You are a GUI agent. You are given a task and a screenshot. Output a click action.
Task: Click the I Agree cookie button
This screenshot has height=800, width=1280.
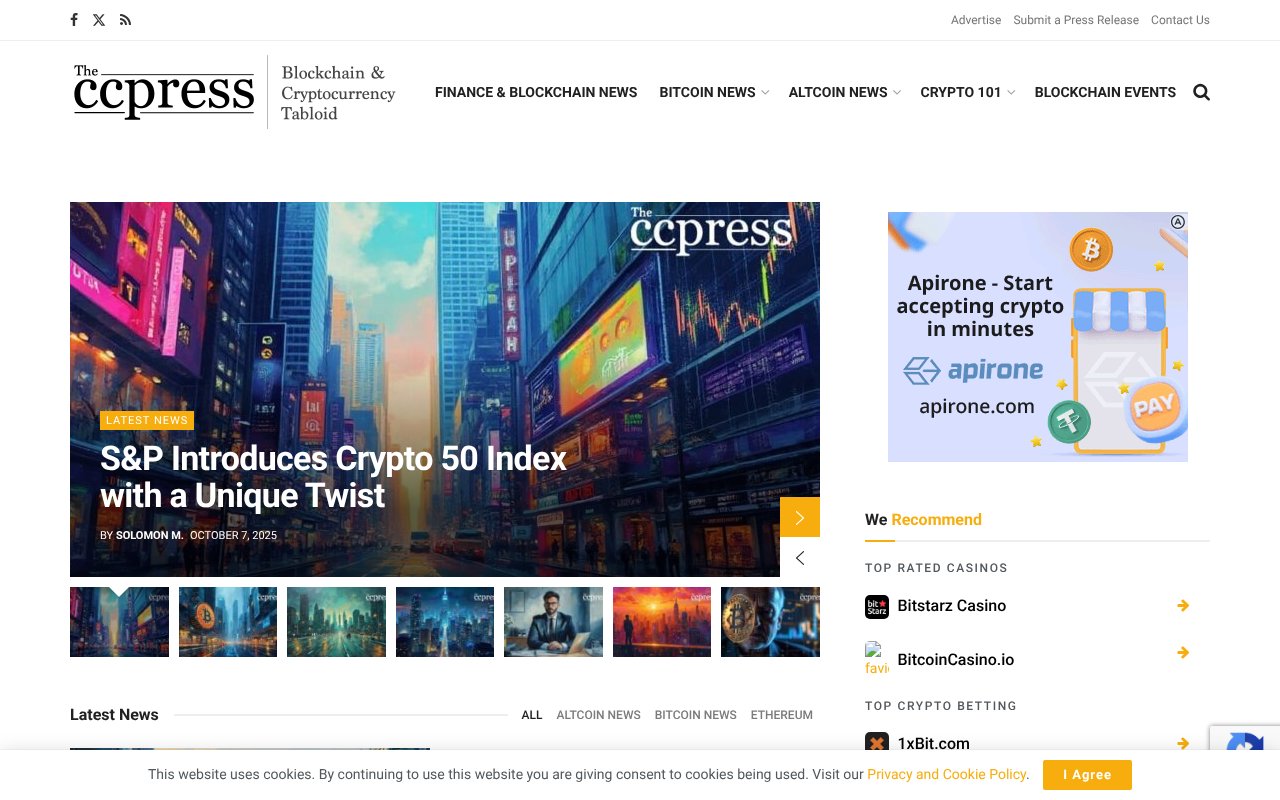[1087, 774]
